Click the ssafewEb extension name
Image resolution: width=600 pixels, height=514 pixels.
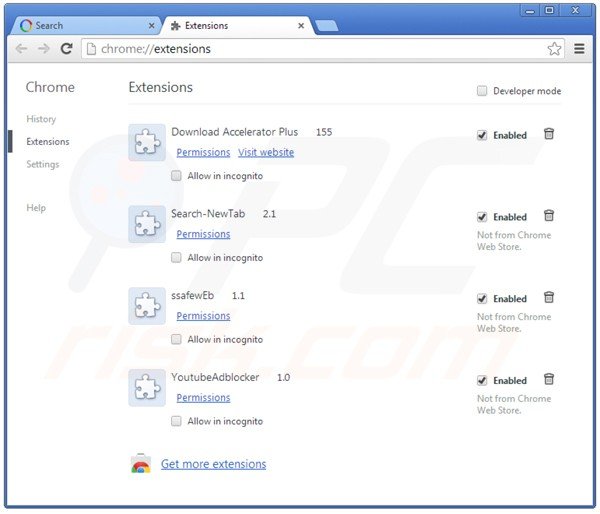coord(192,295)
